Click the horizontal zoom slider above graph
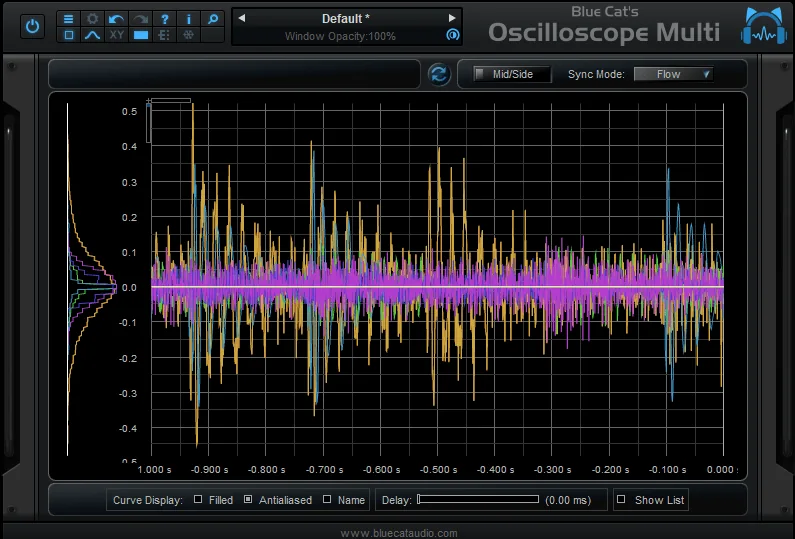The height and width of the screenshot is (539, 795). [x=169, y=100]
